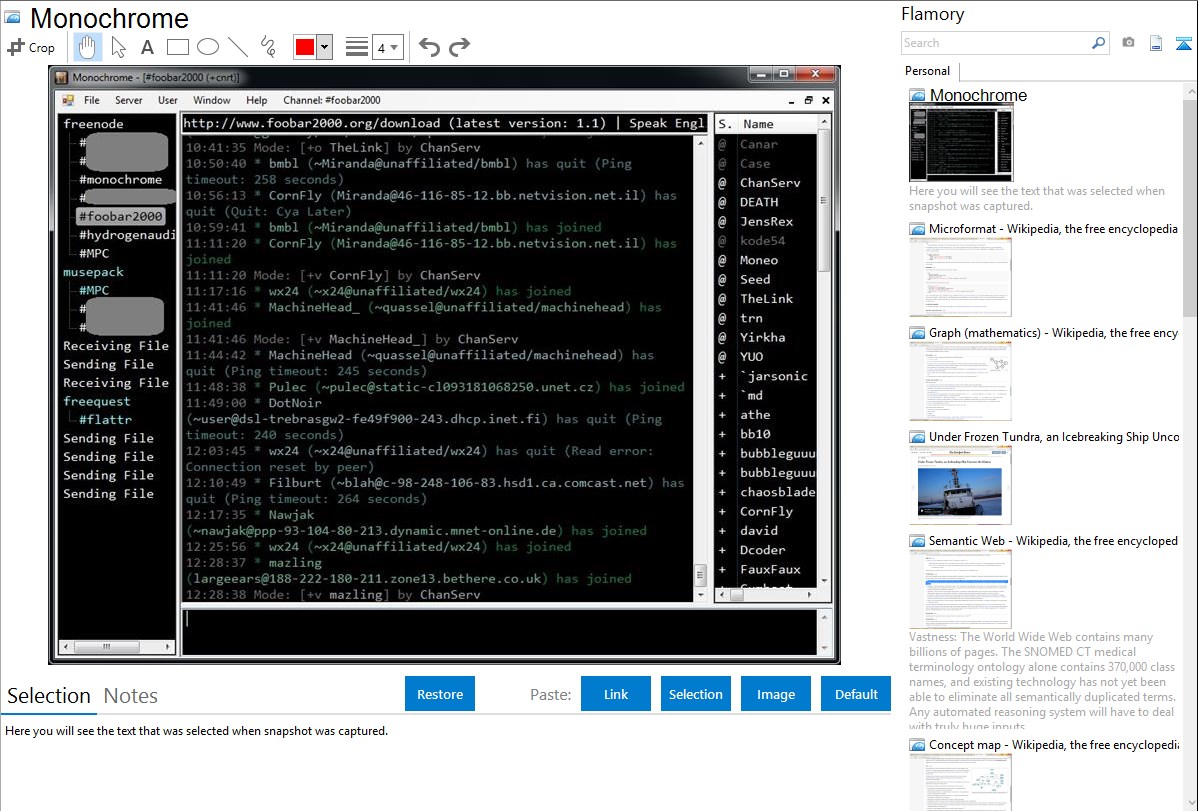Viewport: 1198px width, 811px height.
Task: Click the Flamory Monochrome title icon
Action: pos(12,17)
